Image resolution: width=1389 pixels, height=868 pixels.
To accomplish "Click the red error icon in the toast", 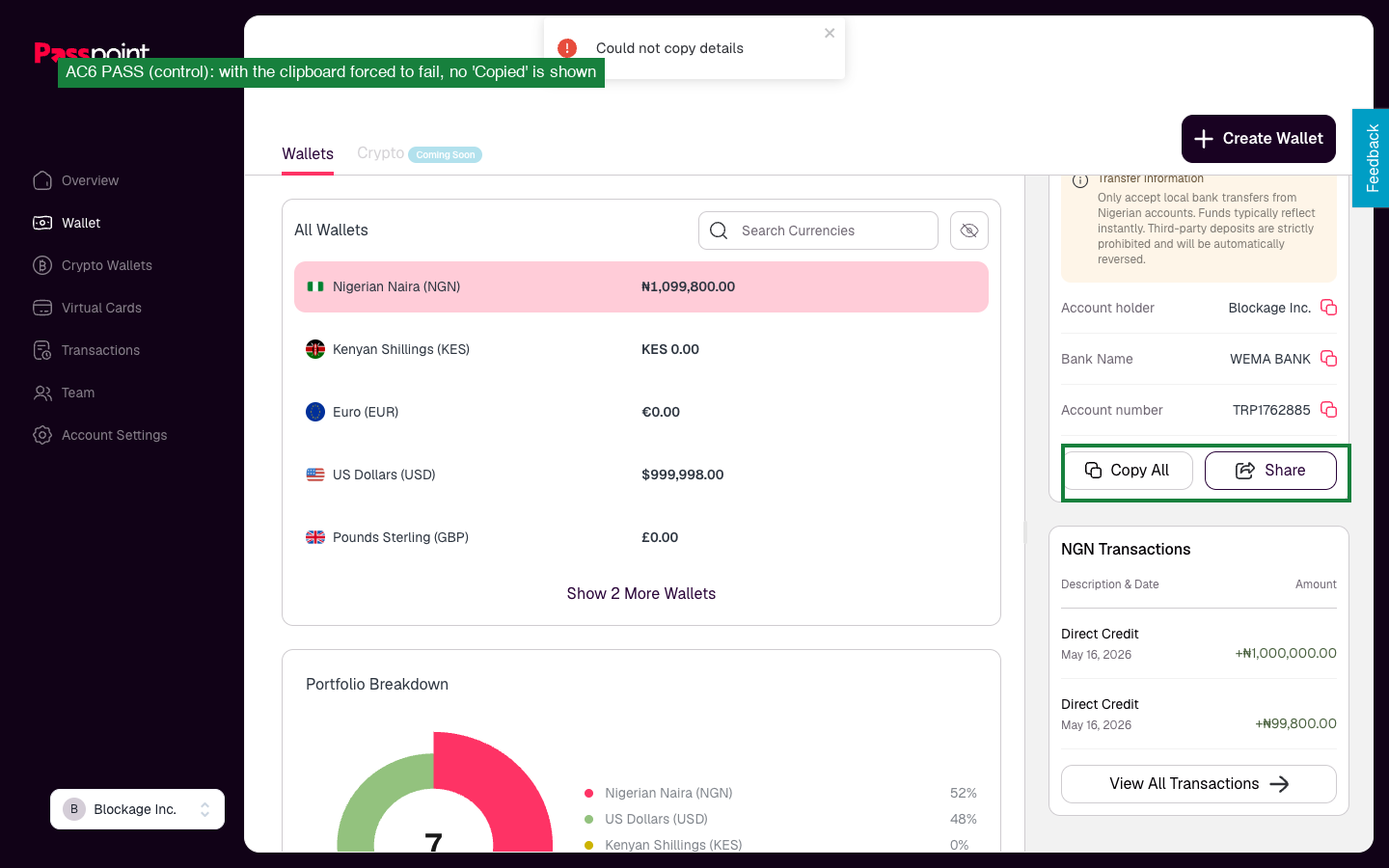I will coord(567,48).
